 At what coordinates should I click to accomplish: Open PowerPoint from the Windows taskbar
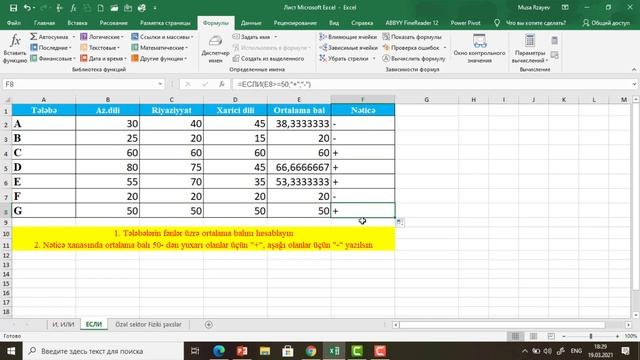pos(242,351)
